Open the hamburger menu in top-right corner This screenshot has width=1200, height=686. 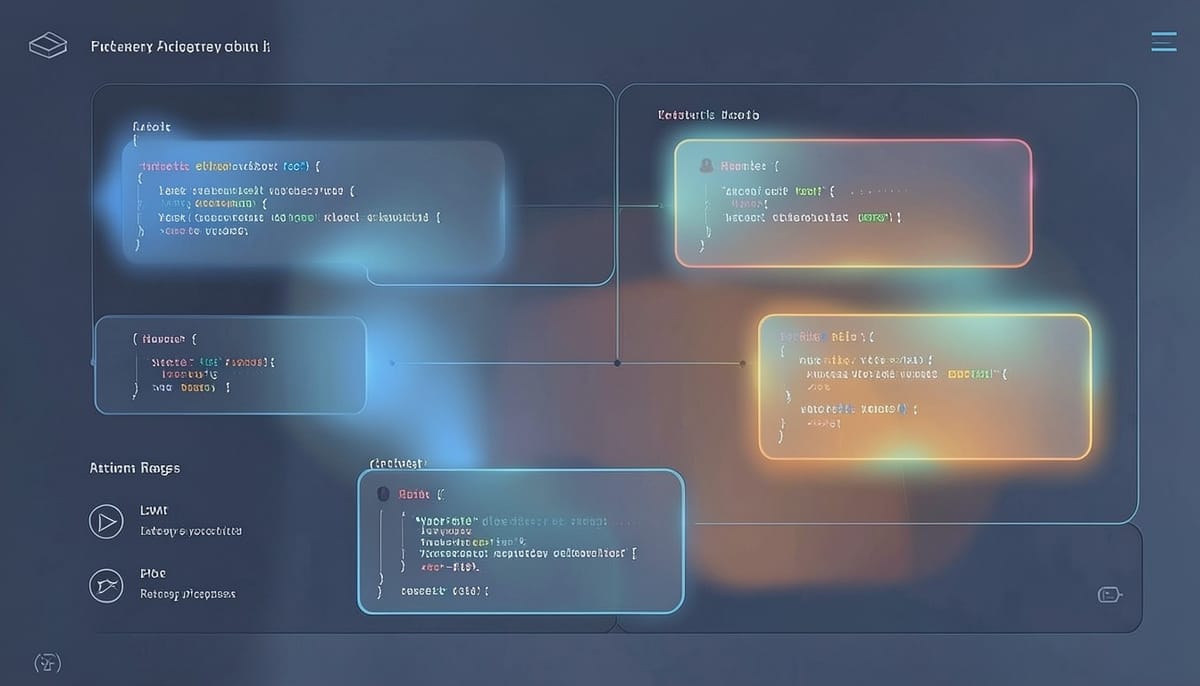point(1163,41)
